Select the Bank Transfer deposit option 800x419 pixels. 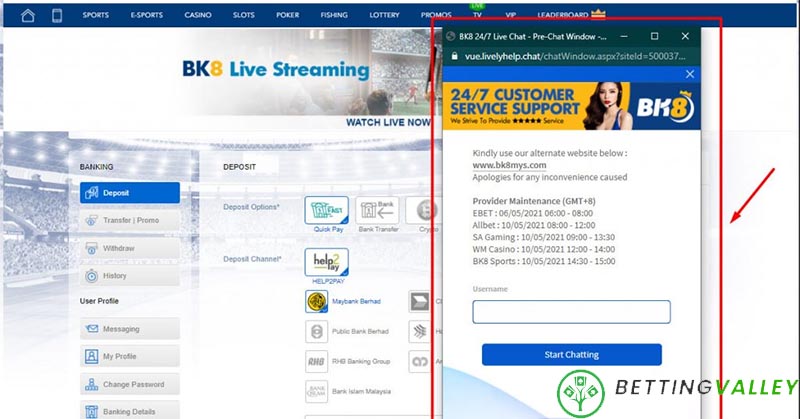[378, 210]
